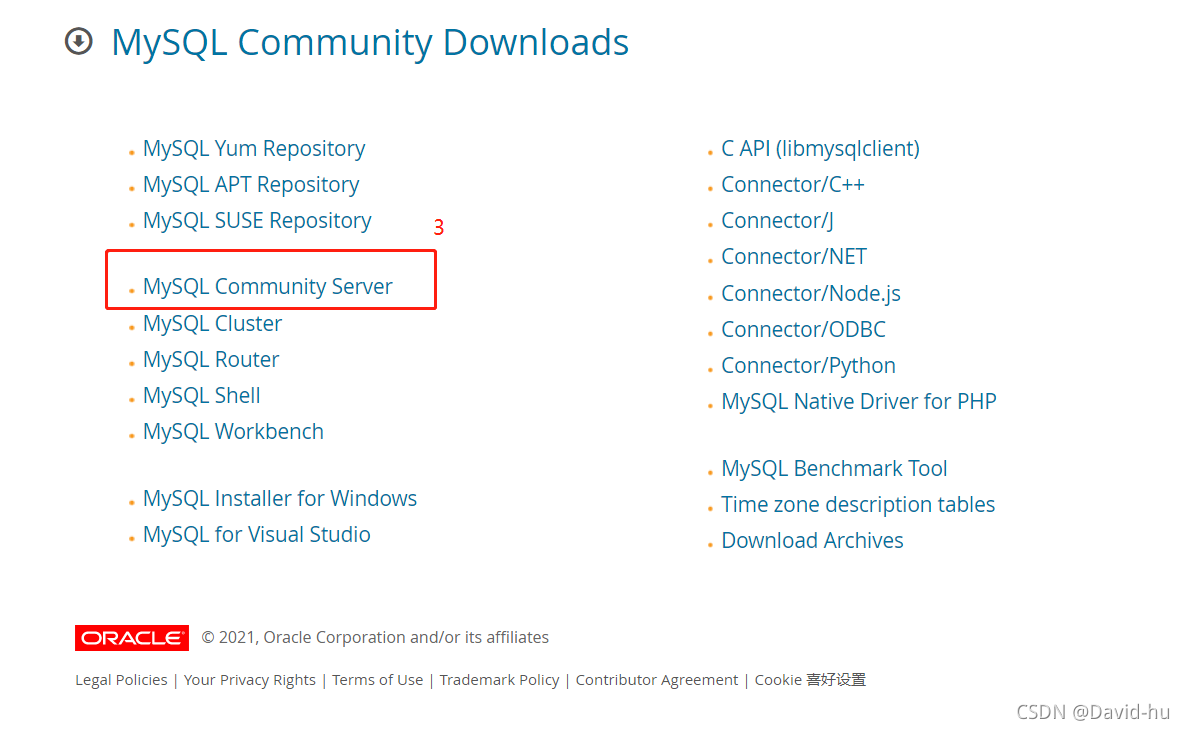Screen dimensions: 1185x730
Task: Go to MySQL Community Server downloads
Action: click(x=268, y=286)
